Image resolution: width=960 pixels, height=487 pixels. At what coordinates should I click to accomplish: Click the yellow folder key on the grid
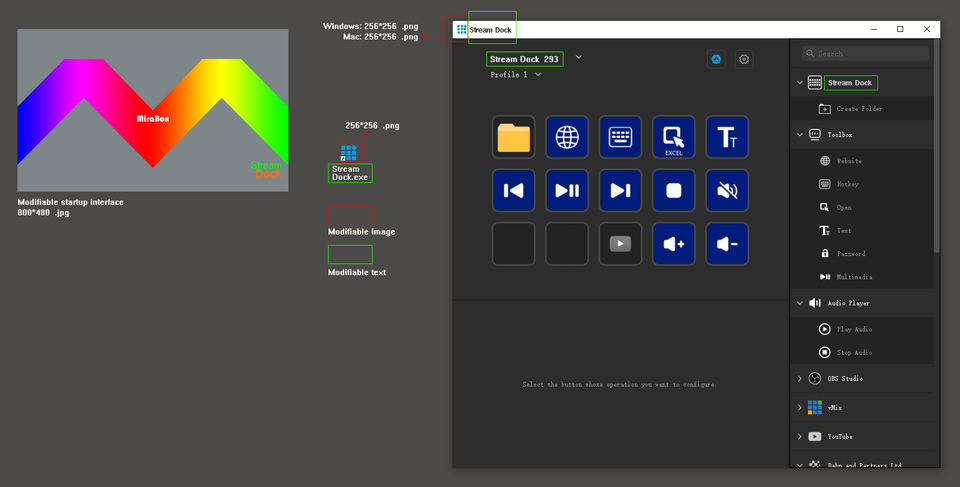[x=513, y=137]
